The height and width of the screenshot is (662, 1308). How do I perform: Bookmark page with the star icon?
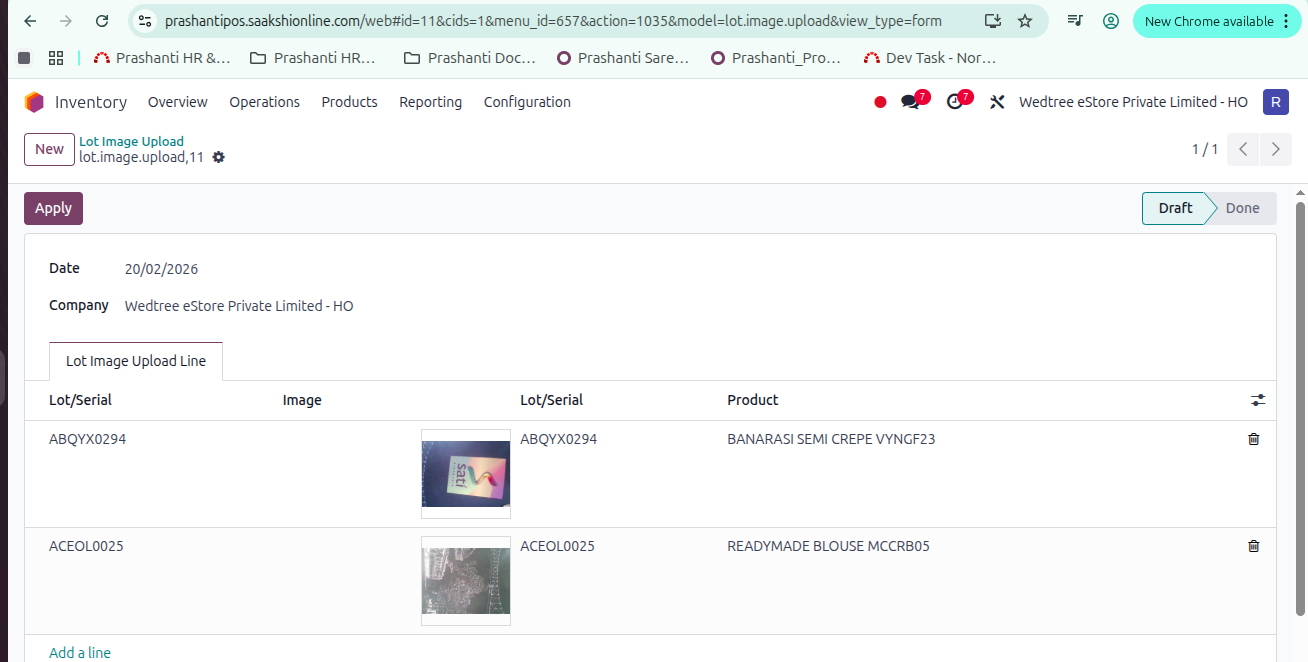[x=1025, y=21]
